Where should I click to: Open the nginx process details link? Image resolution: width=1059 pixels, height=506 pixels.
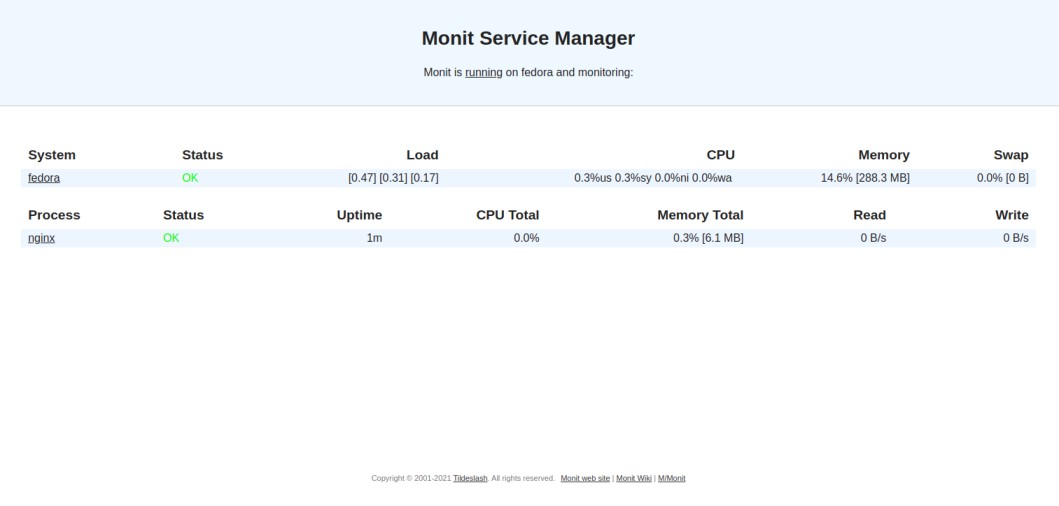tap(41, 238)
